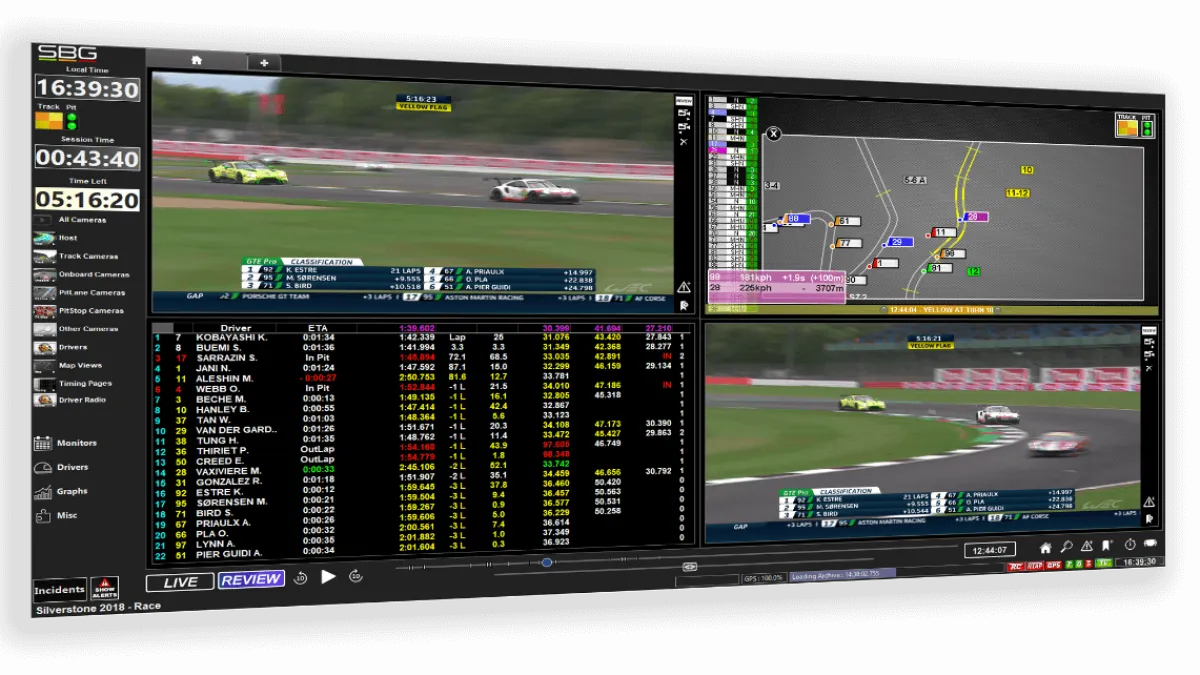Toggle the Incidents panel bottom left
1200x675 pixels.
click(x=60, y=589)
